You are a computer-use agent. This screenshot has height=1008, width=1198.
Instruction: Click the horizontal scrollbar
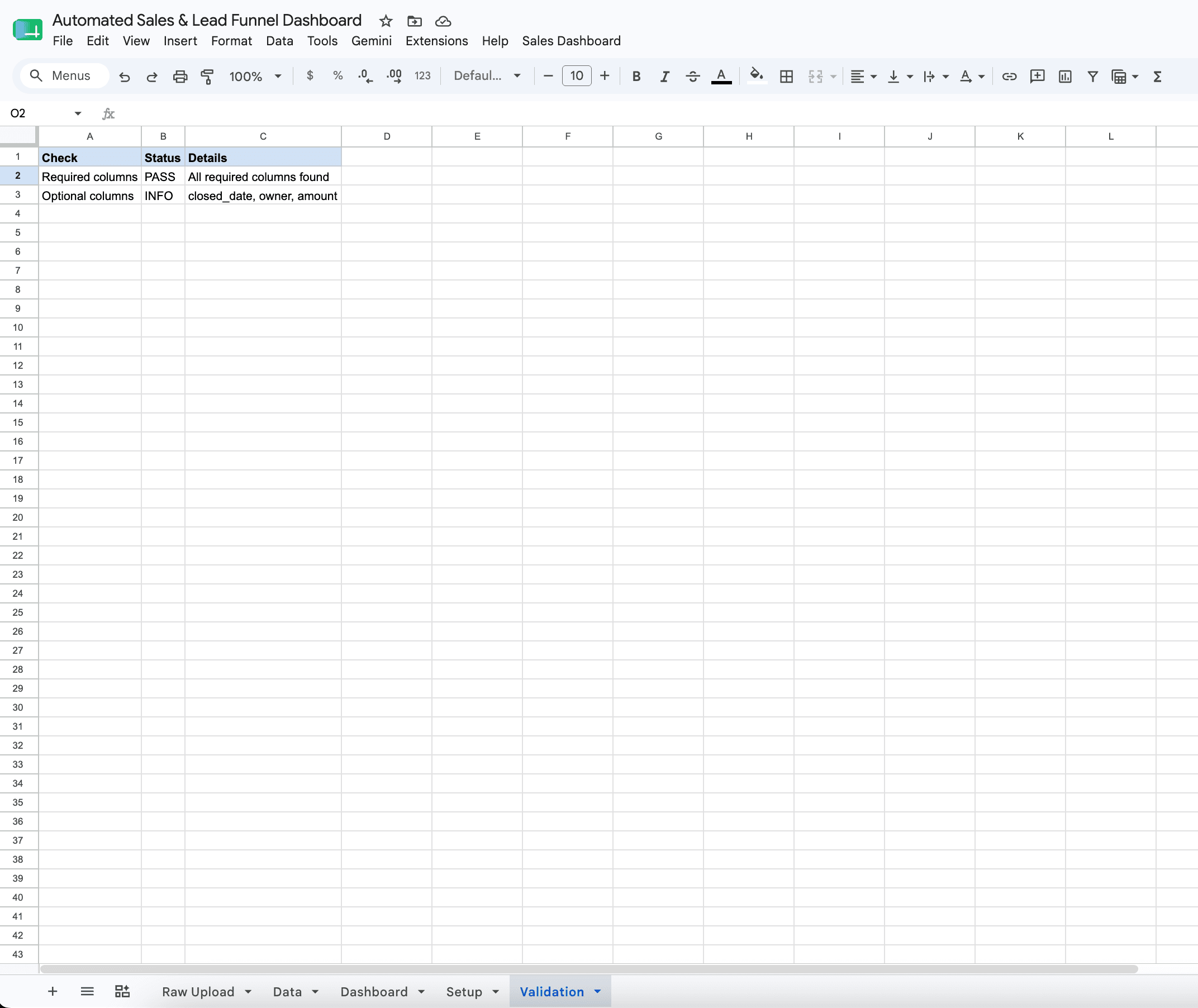coord(588,968)
